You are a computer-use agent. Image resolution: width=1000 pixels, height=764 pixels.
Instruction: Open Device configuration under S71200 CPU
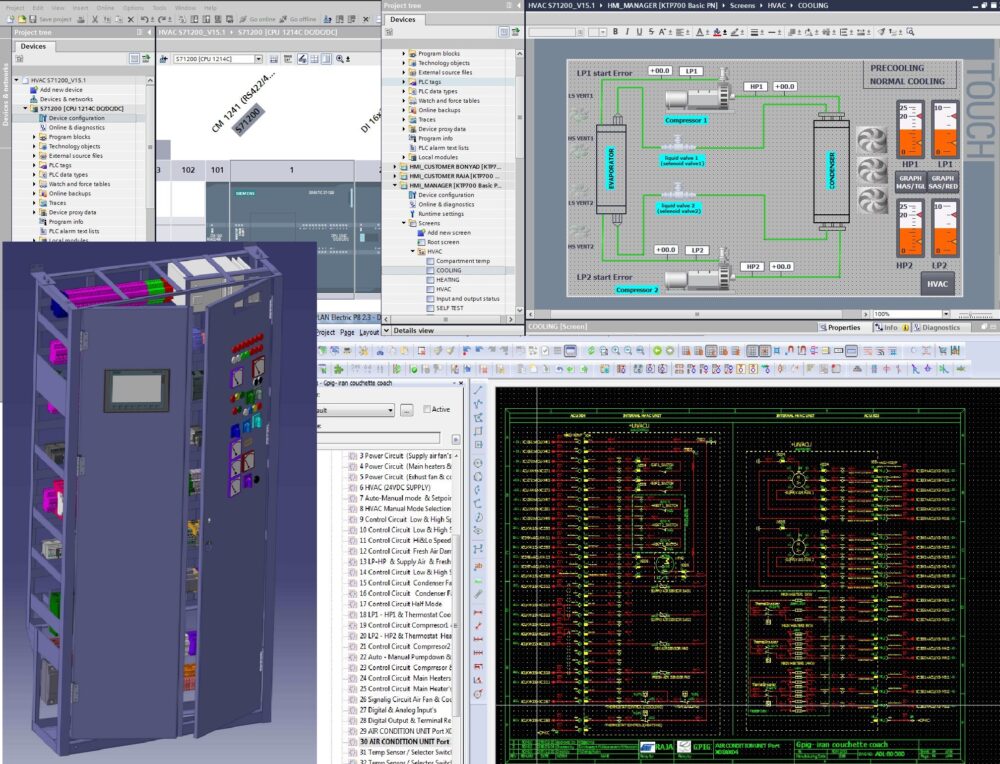coord(76,118)
